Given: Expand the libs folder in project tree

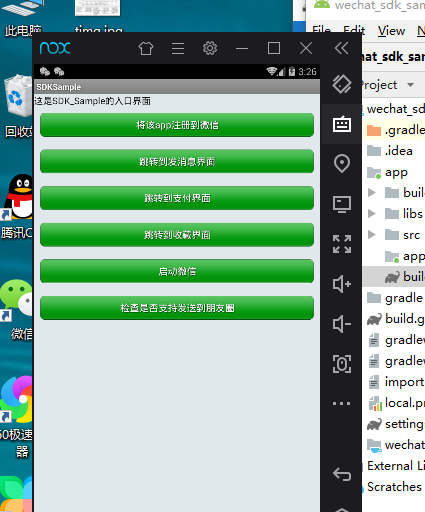Looking at the screenshot, I should (x=371, y=214).
